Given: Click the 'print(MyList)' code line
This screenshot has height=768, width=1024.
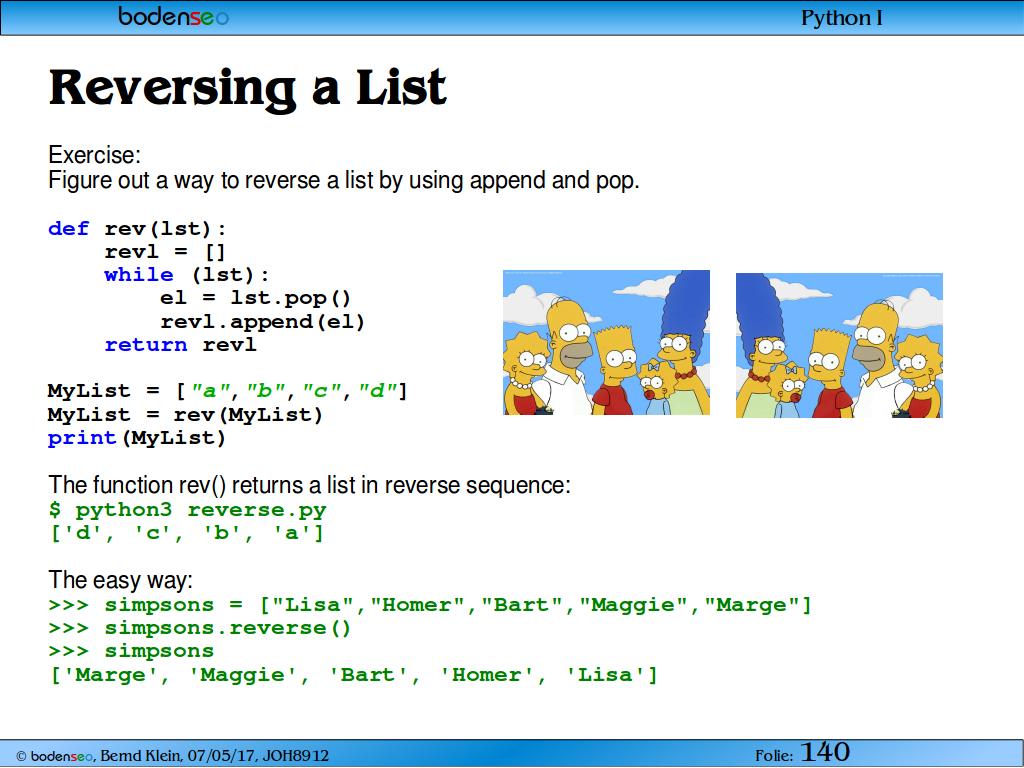Looking at the screenshot, I should (137, 438).
